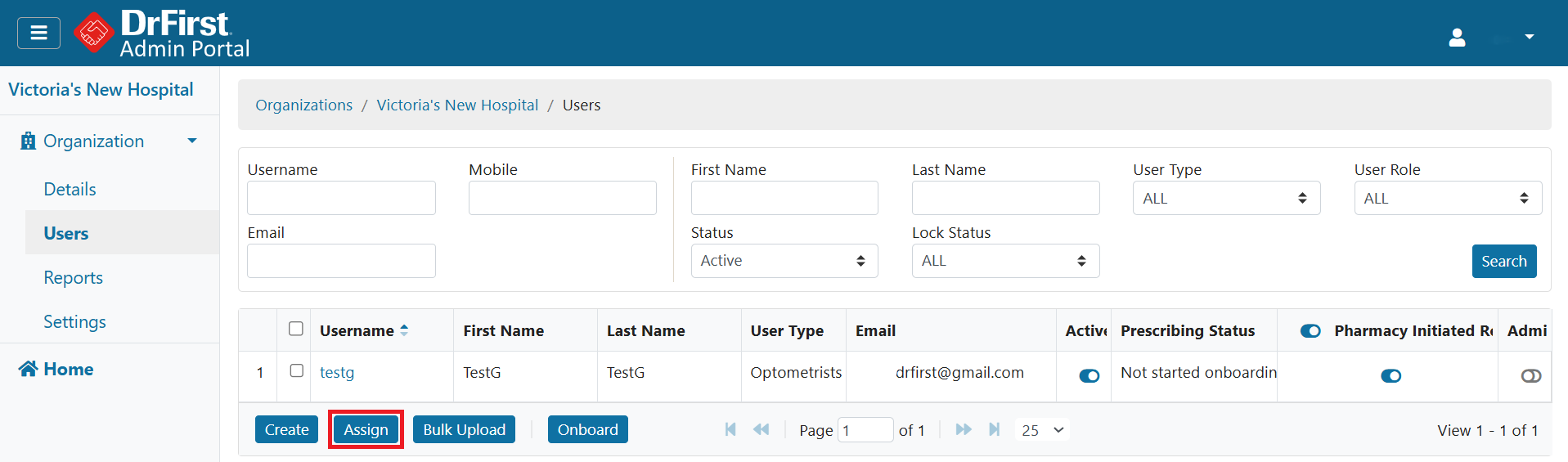Screen dimensions: 1568x462
Task: Open the Lock Status dropdown
Action: [1004, 261]
